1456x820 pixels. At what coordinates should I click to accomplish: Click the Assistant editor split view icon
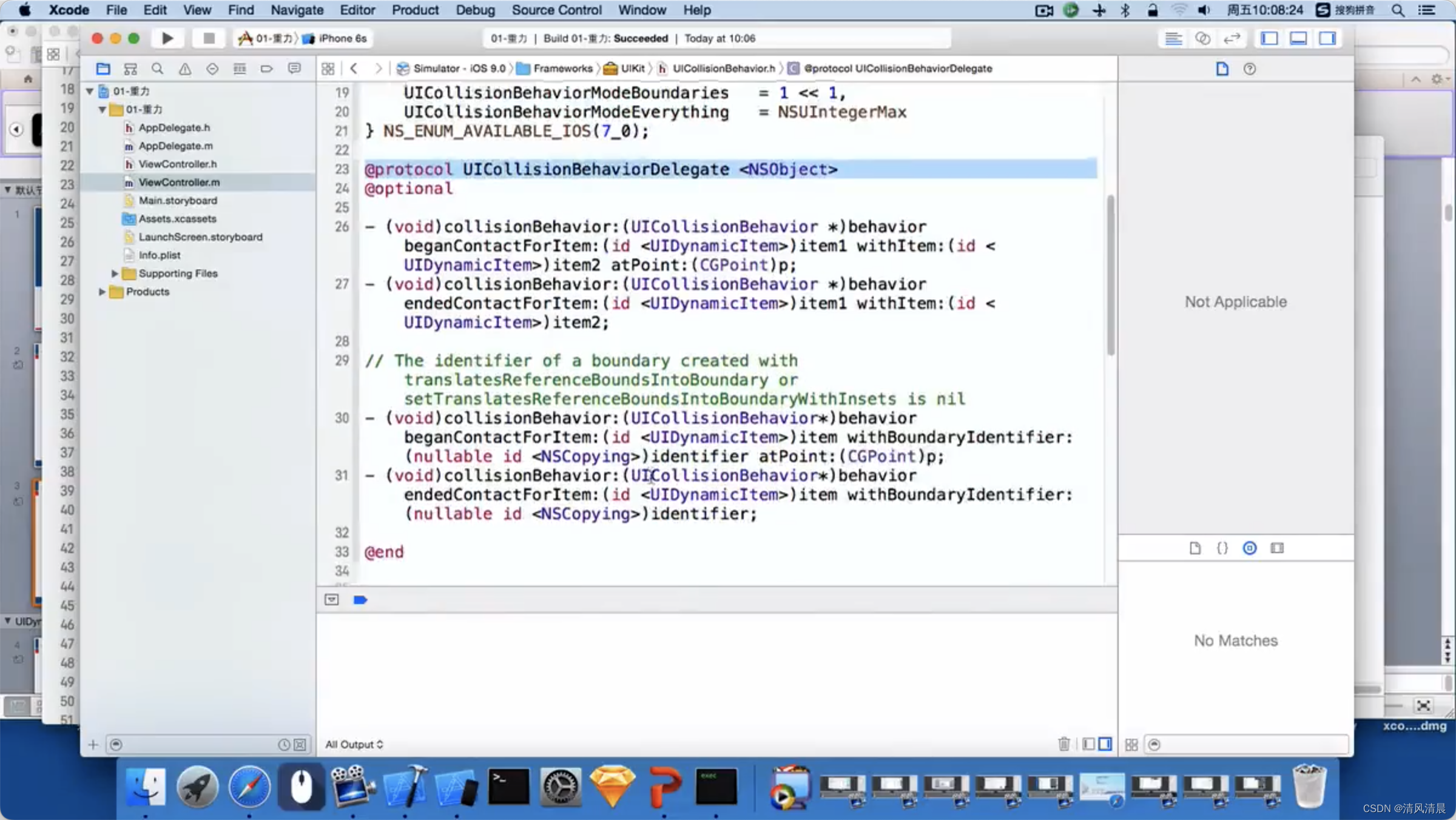[x=1202, y=38]
